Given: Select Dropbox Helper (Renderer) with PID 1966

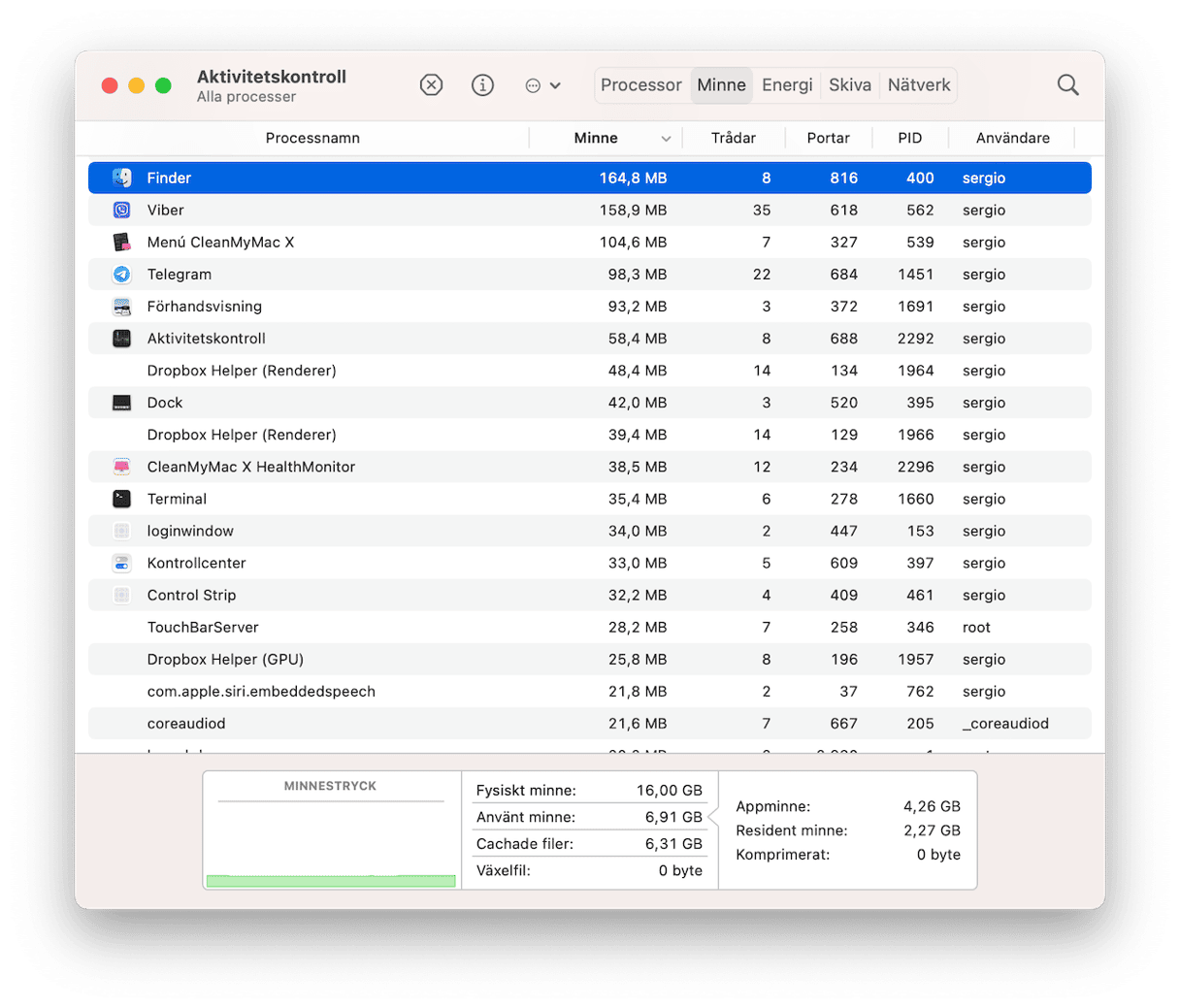Looking at the screenshot, I should (242, 434).
